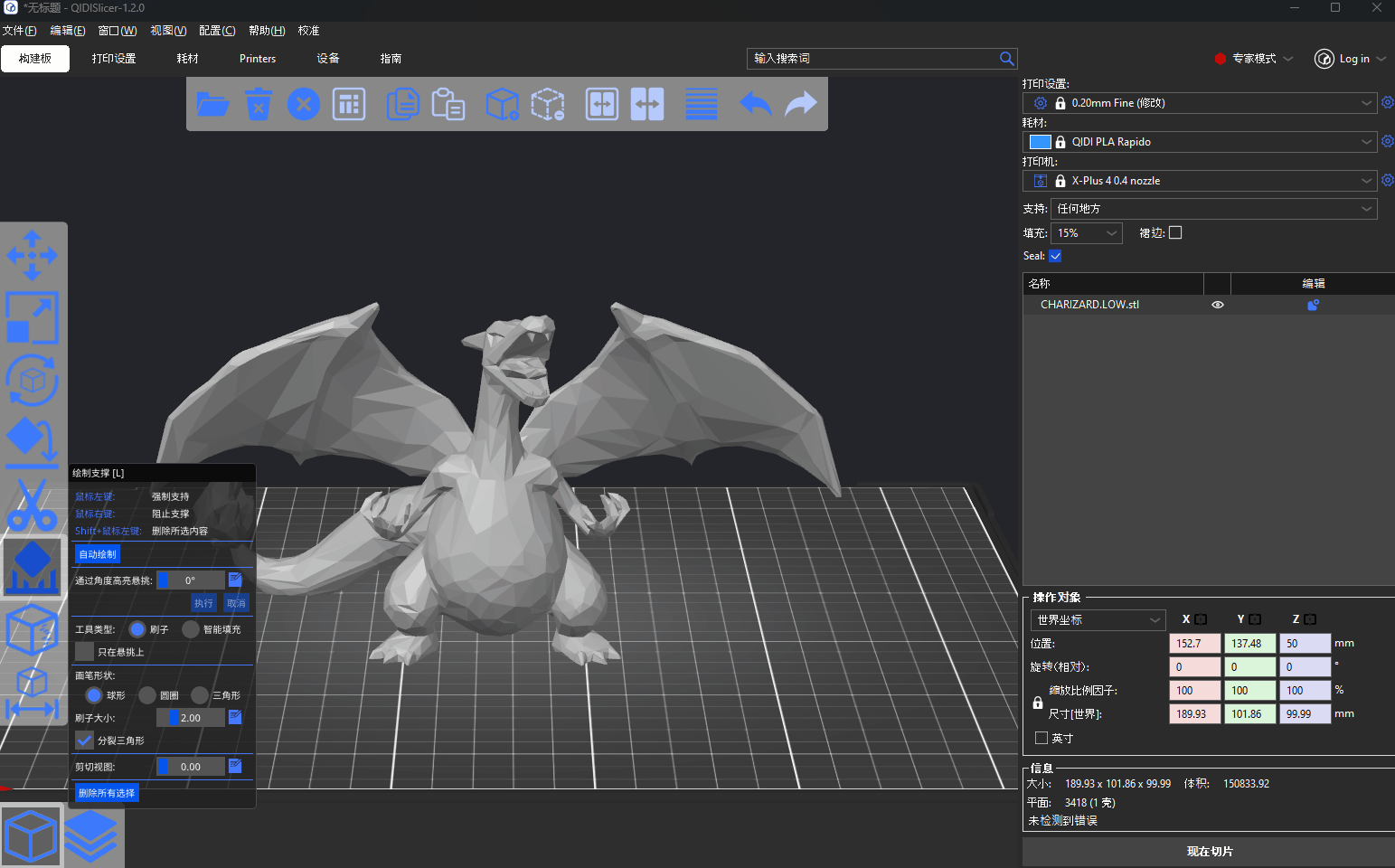Select the Place on Face tool
Screen dimensions: 1395x868
coord(33,442)
